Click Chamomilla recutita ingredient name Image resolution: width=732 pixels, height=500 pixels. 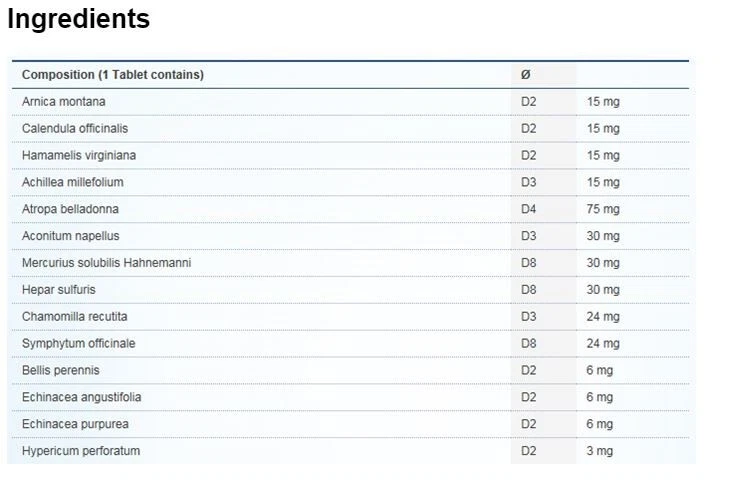[74, 317]
